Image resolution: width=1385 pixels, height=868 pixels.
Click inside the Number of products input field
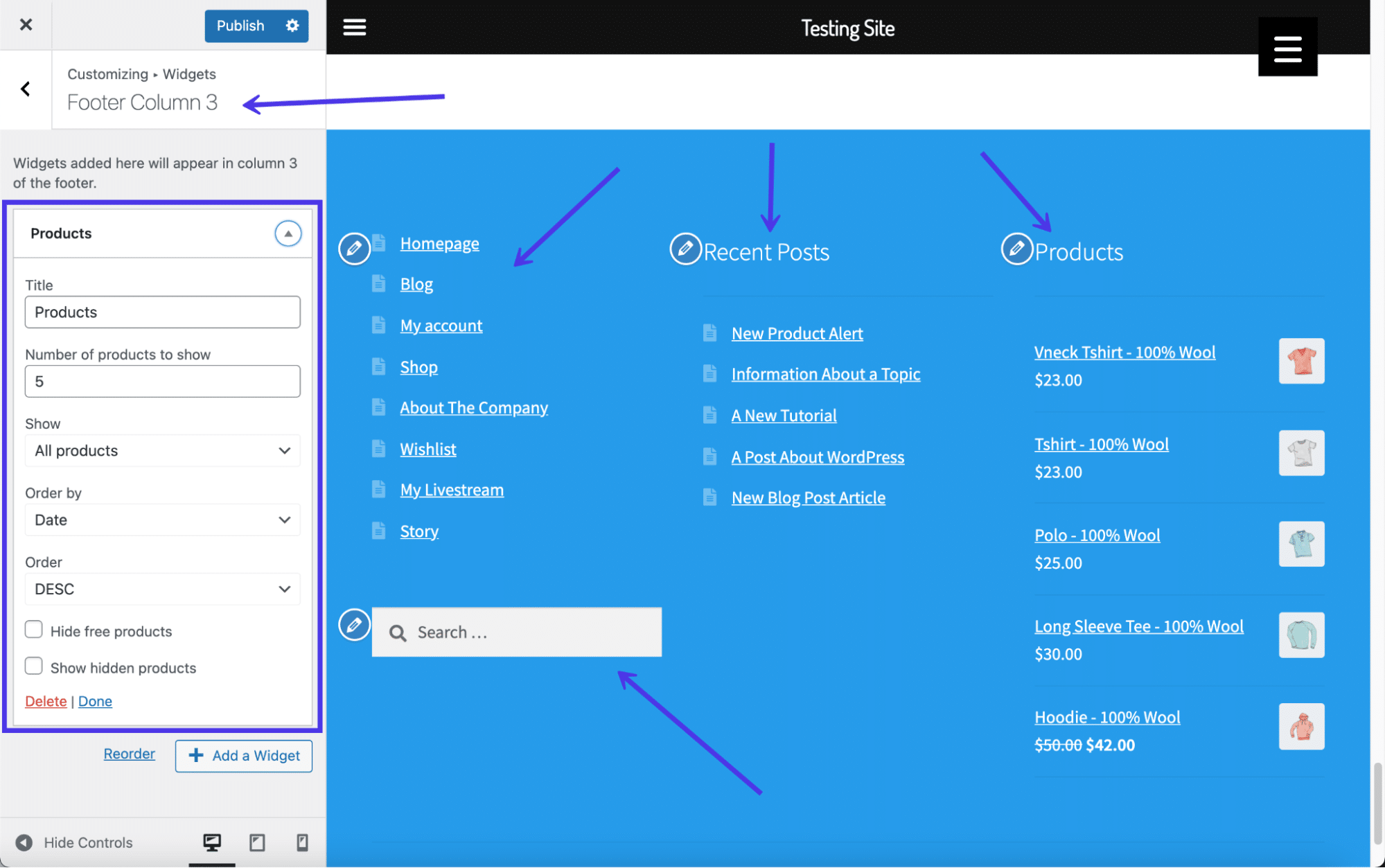162,380
